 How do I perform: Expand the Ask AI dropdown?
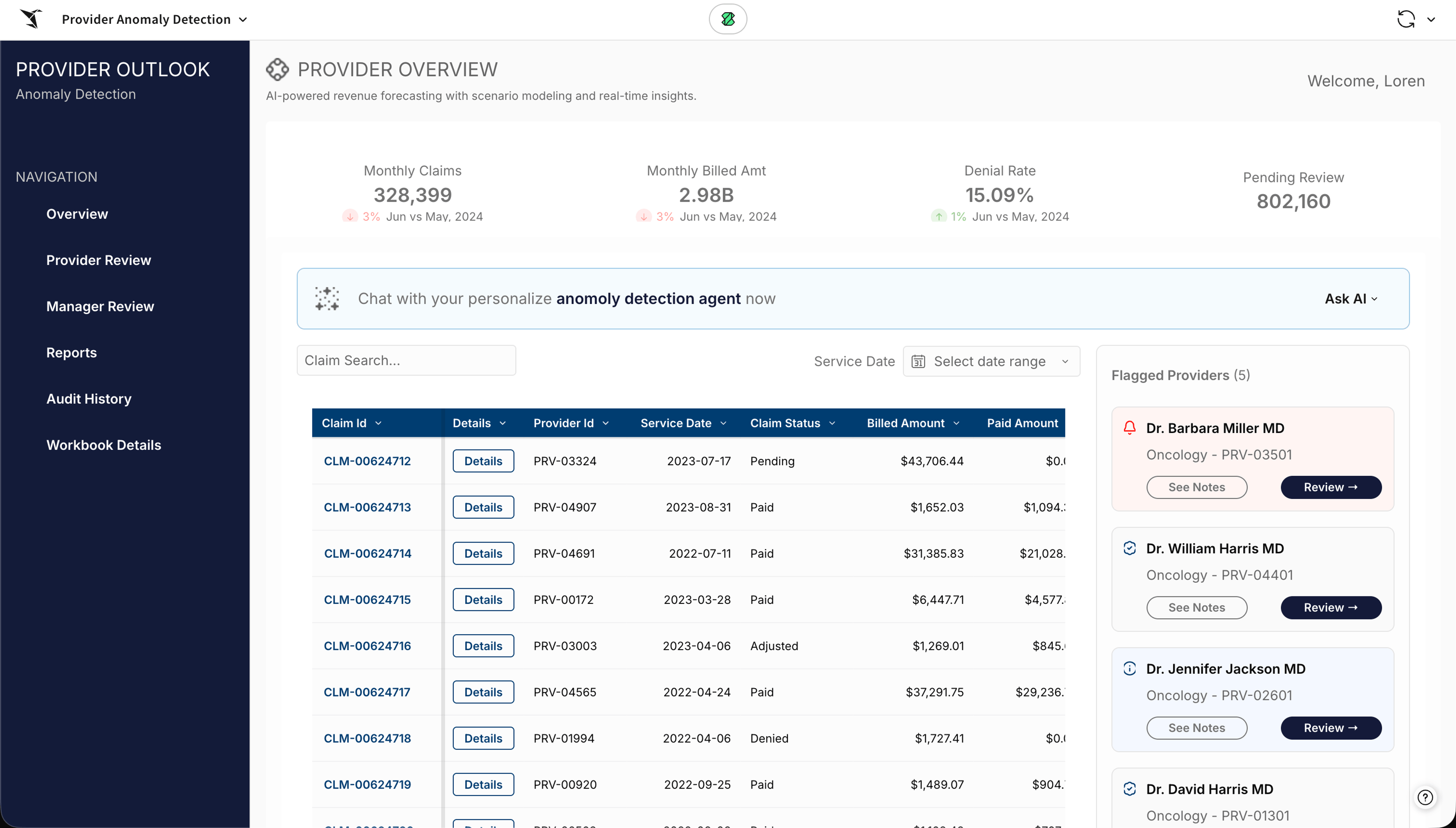tap(1351, 299)
